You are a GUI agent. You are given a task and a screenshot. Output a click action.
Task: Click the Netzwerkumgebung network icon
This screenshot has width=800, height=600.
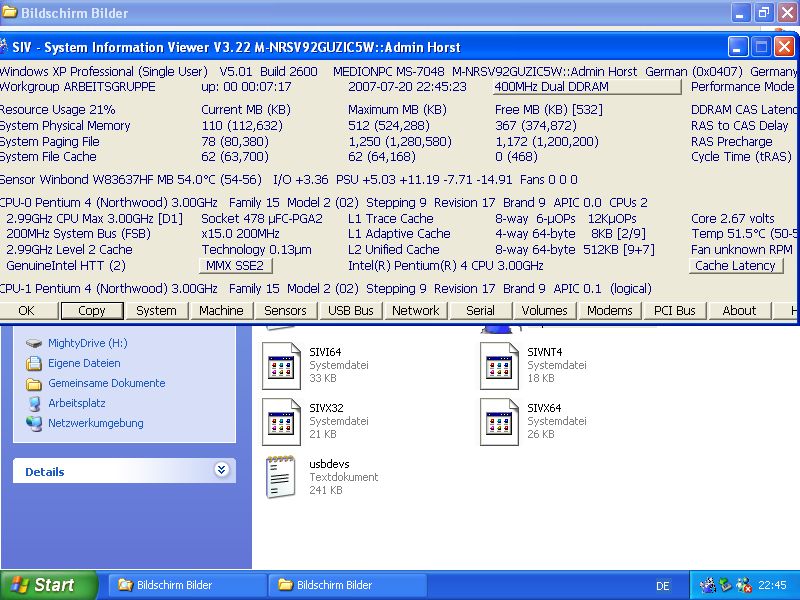coord(34,423)
